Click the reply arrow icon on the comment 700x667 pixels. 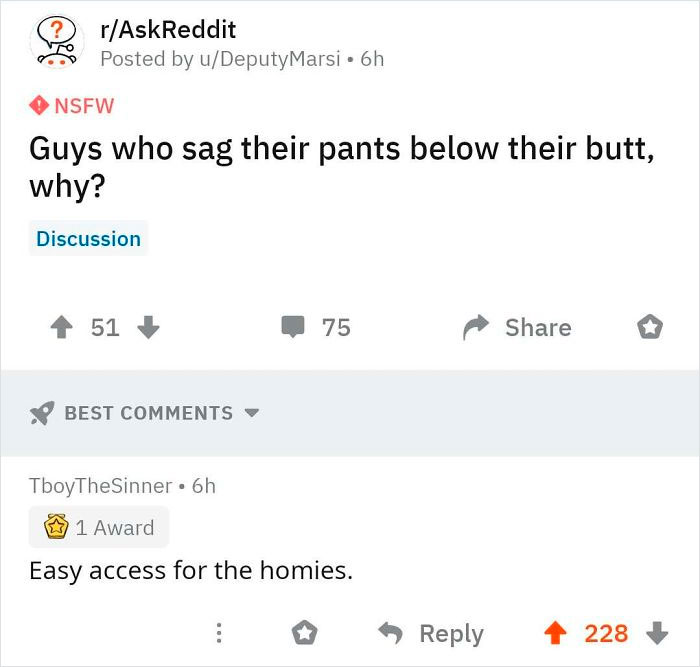391,633
